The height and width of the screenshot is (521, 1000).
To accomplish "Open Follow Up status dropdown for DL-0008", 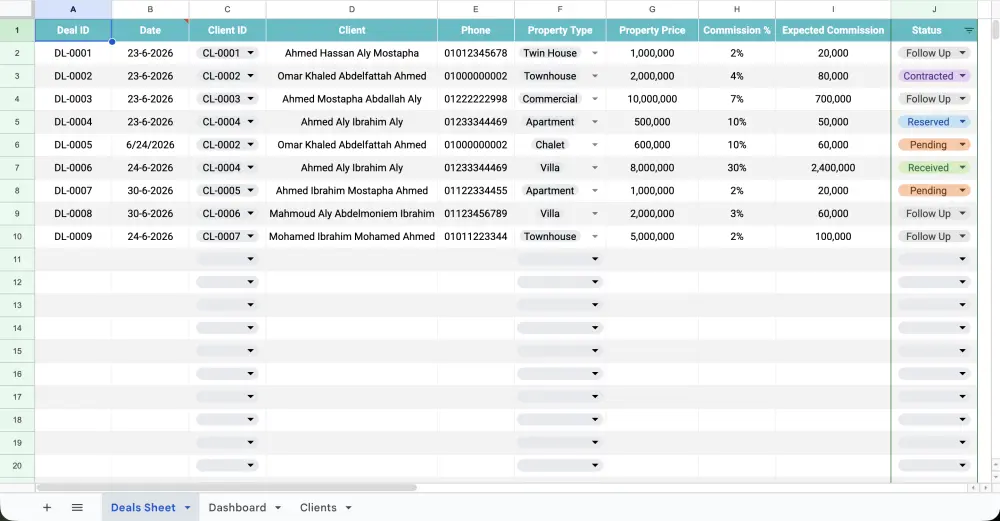I will 962,214.
